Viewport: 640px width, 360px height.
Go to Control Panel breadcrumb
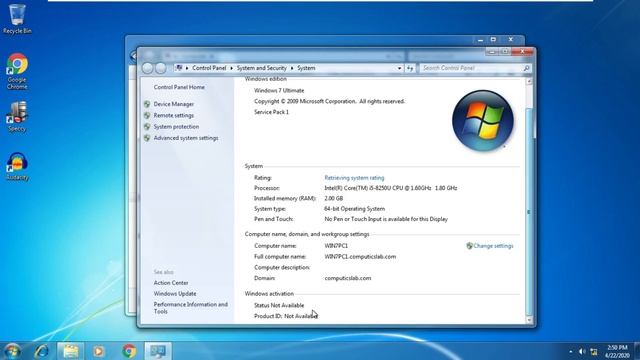click(209, 68)
